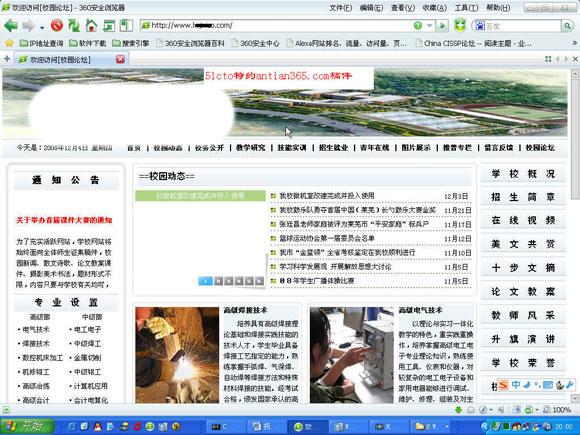Open the IP地址查询 bookmark folder
Screen dimensions: 580x435
[41, 43]
